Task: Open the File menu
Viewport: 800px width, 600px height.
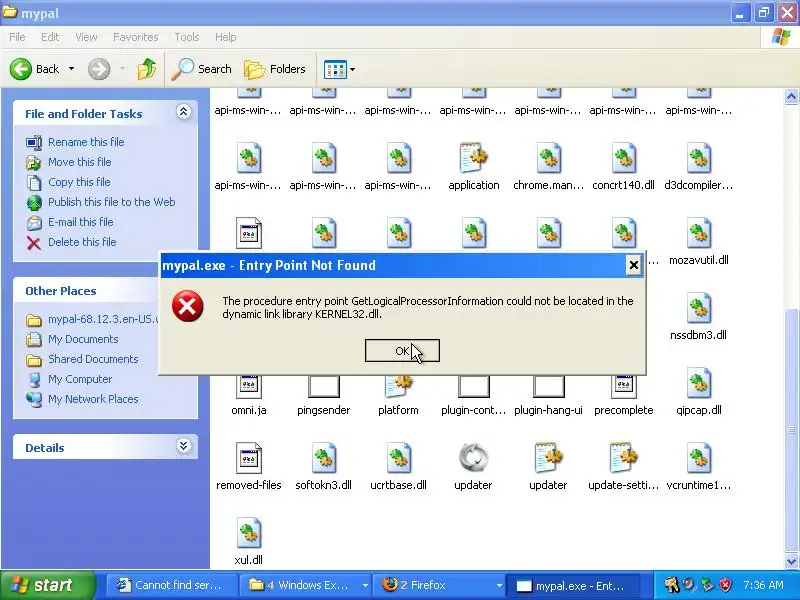Action: click(17, 37)
